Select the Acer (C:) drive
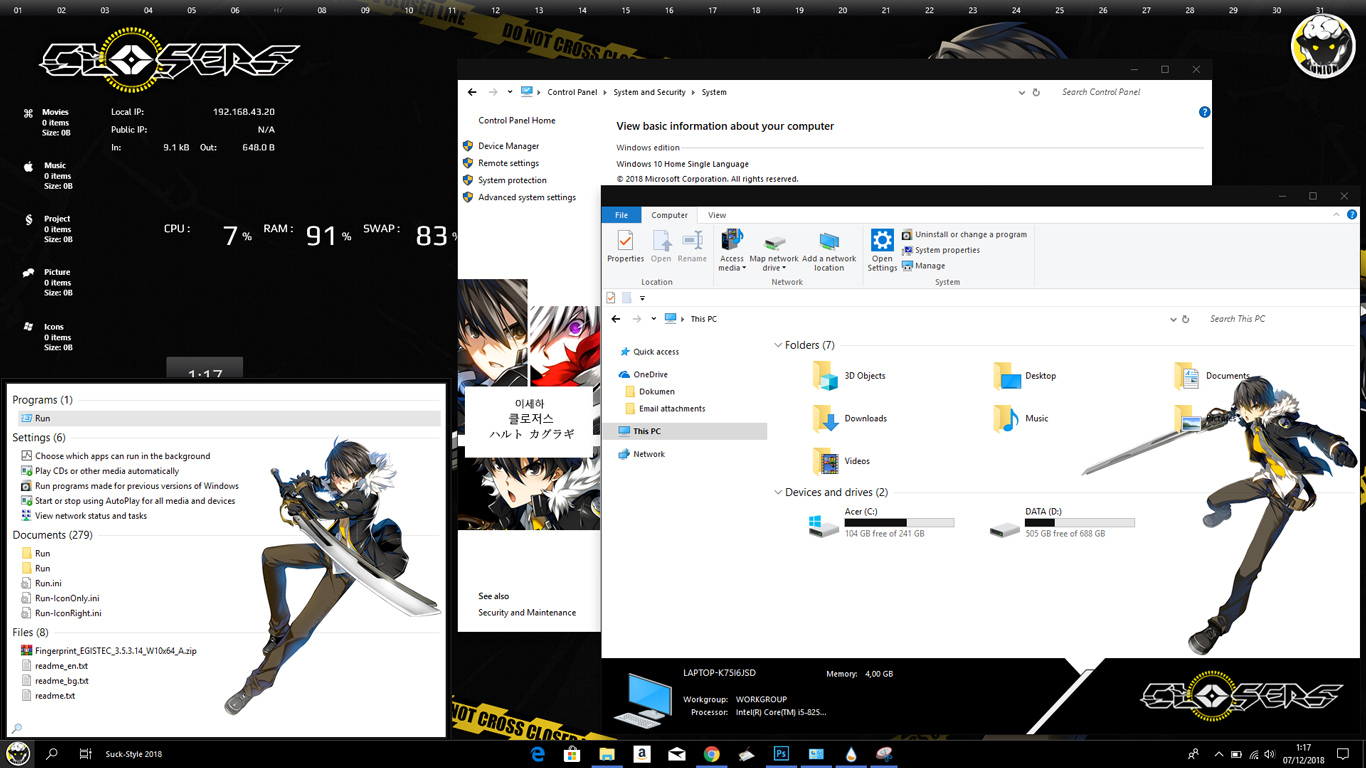The width and height of the screenshot is (1366, 768). (x=882, y=522)
